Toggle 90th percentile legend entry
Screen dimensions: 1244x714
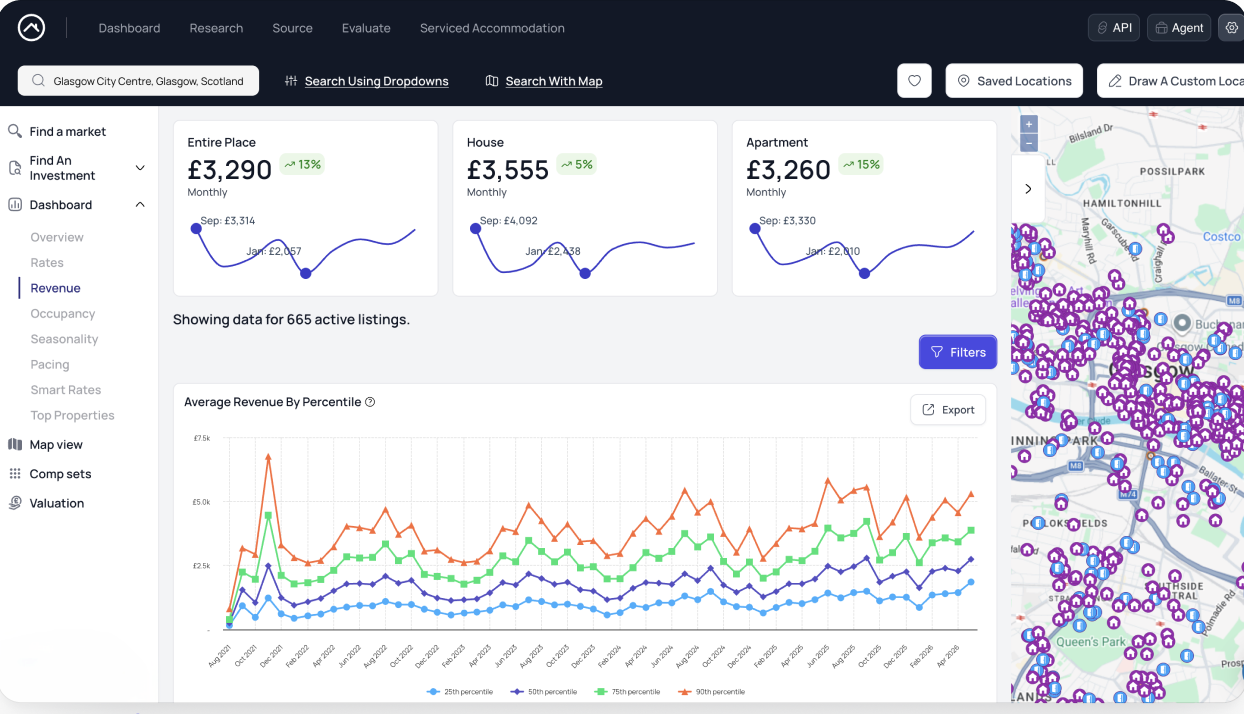coord(711,692)
